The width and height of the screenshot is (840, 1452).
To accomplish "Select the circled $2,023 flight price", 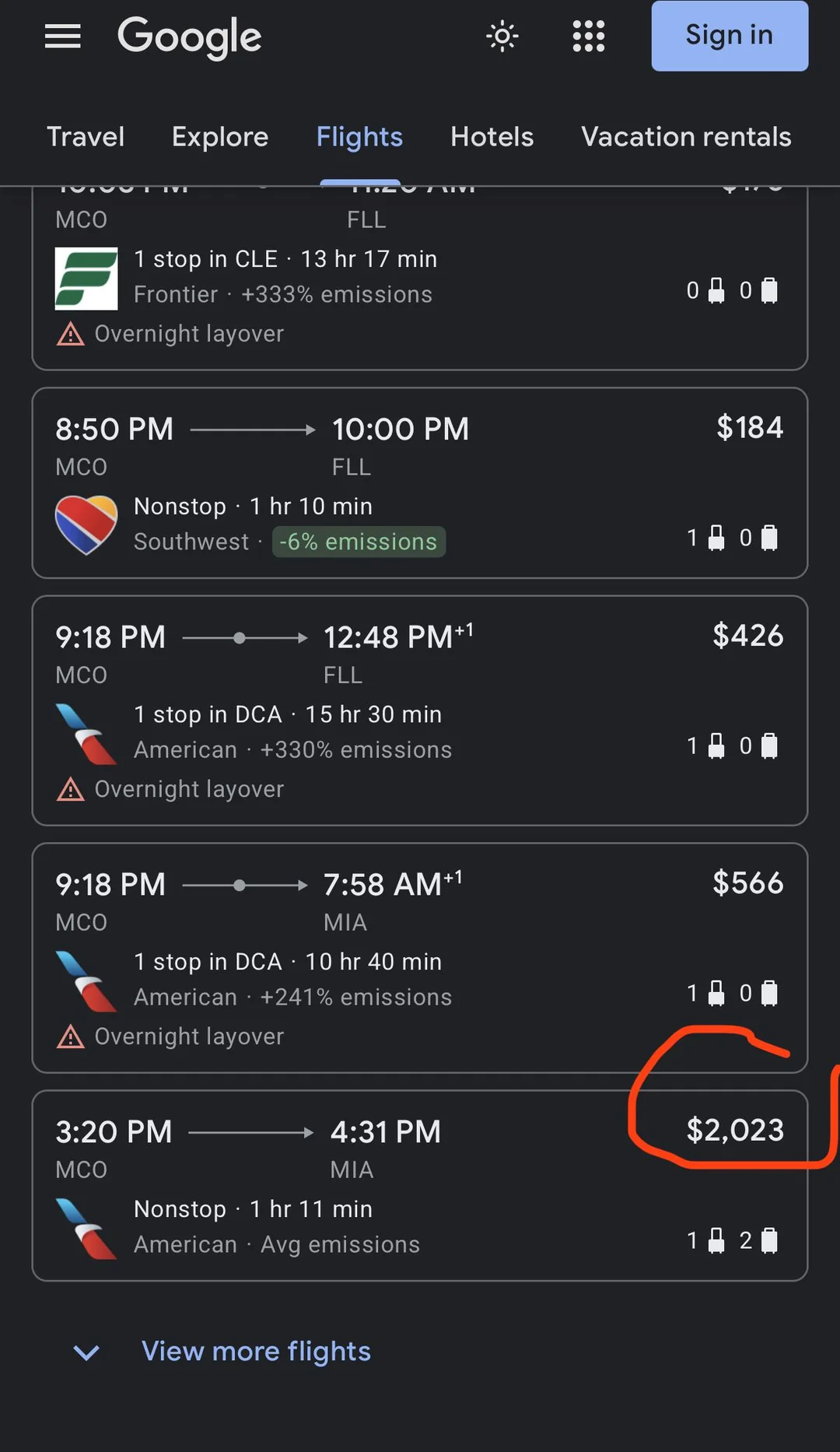I will pyautogui.click(x=735, y=1131).
